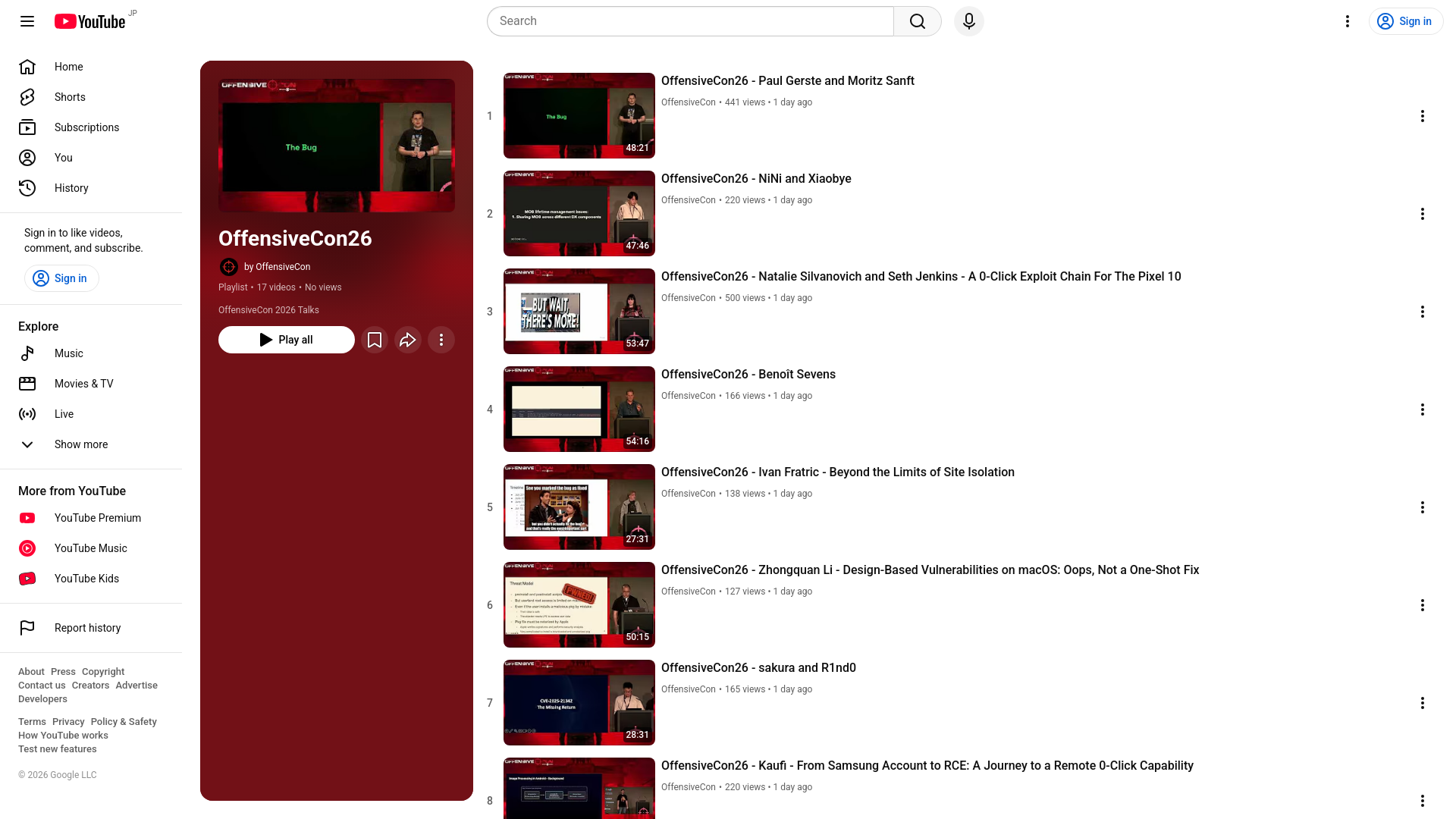Open action menu for Zhongquan Li video
Screen dimensions: 1456x819
pos(1423,605)
